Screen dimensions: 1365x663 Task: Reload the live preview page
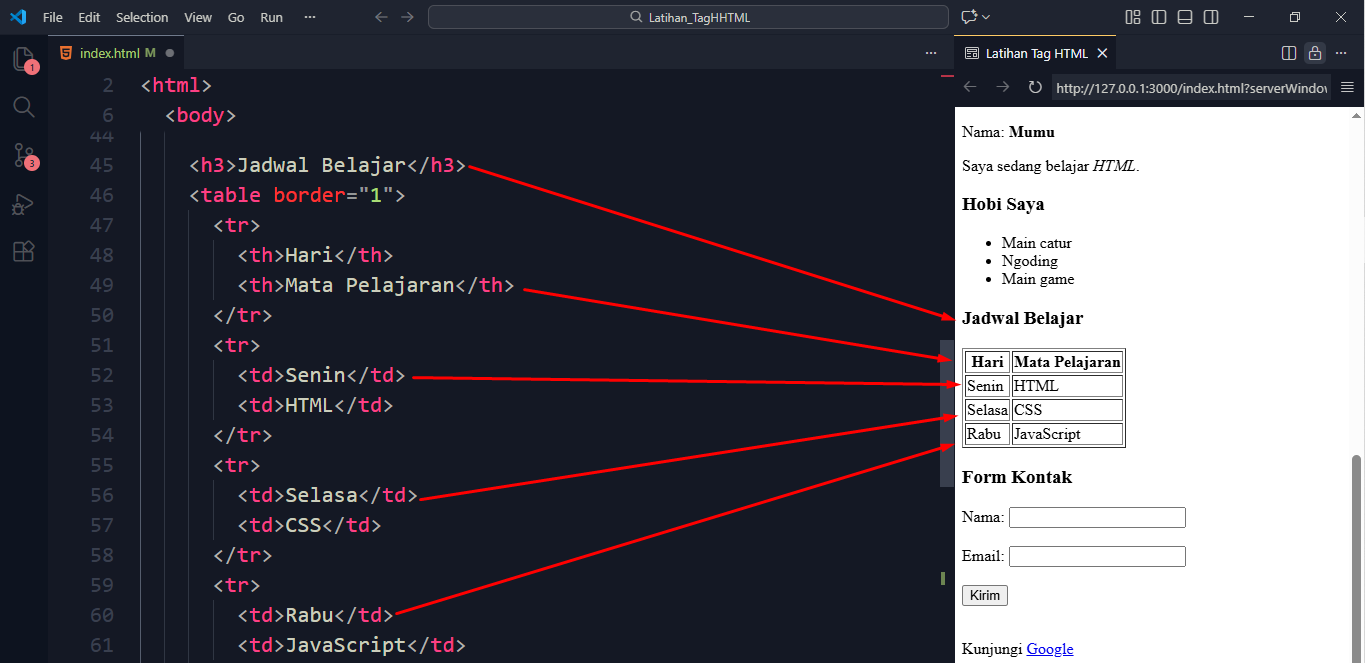pyautogui.click(x=1035, y=88)
